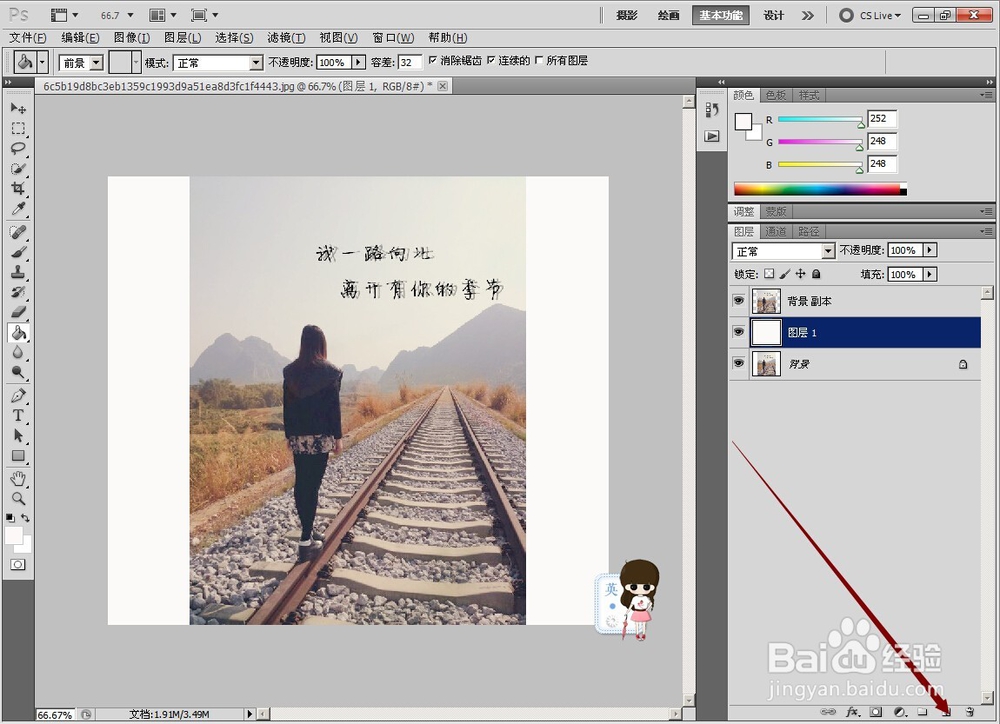Select the Move tool
Image resolution: width=1000 pixels, height=724 pixels.
tap(18, 108)
